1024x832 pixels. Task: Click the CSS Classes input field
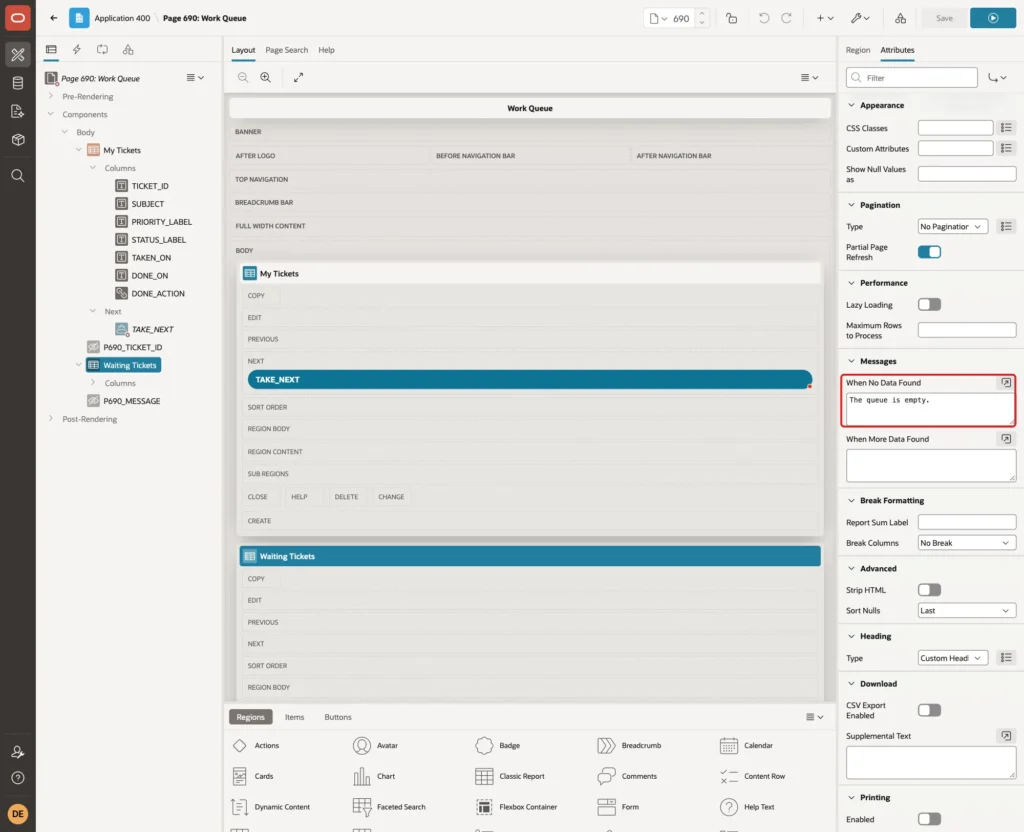coord(955,128)
